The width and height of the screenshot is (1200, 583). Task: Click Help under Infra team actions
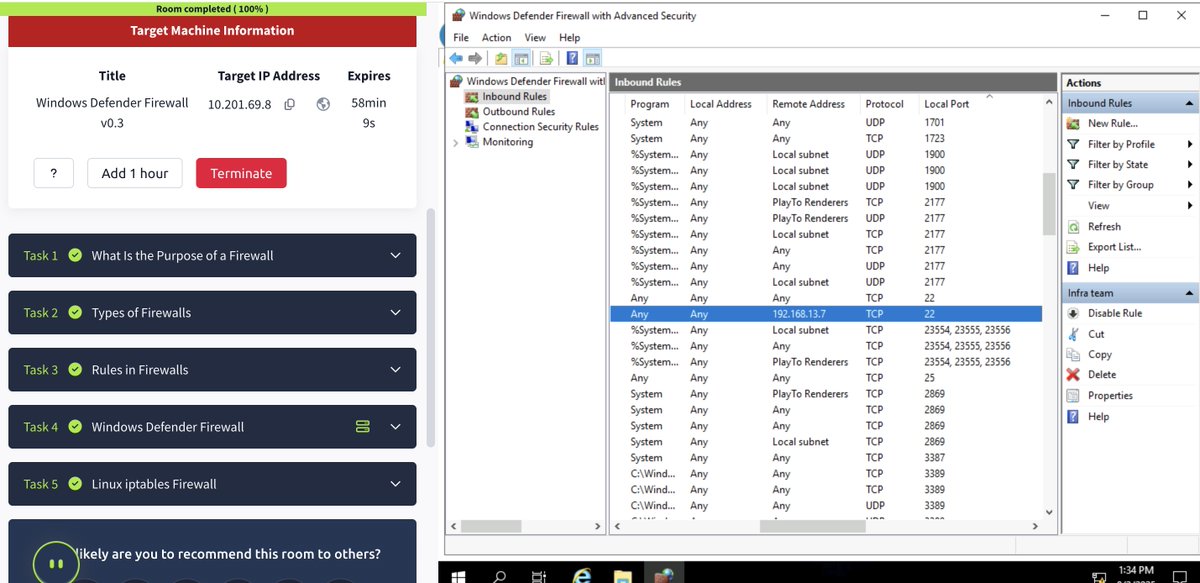point(1098,417)
